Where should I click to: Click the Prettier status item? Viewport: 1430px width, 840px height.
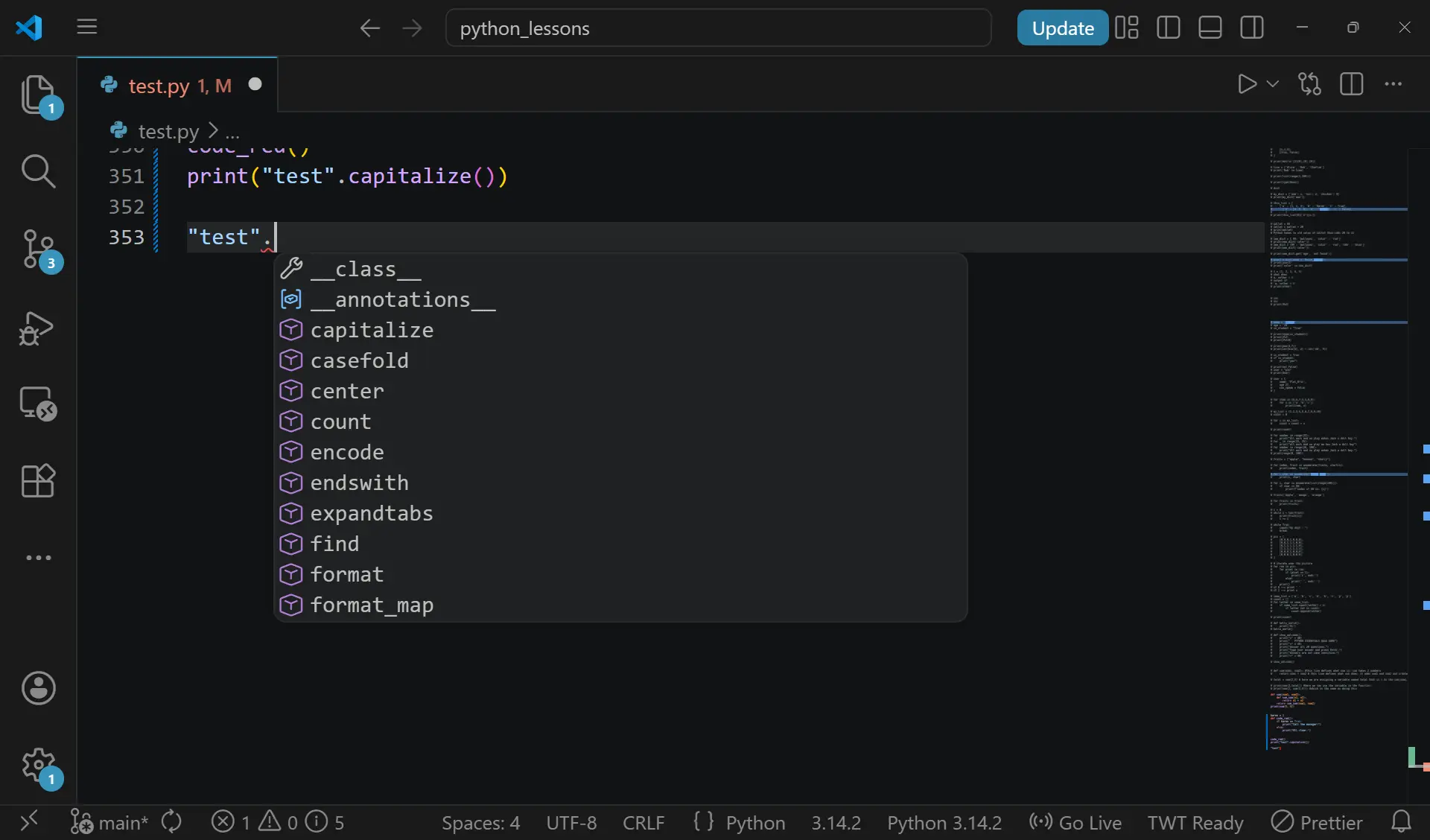(x=1316, y=823)
